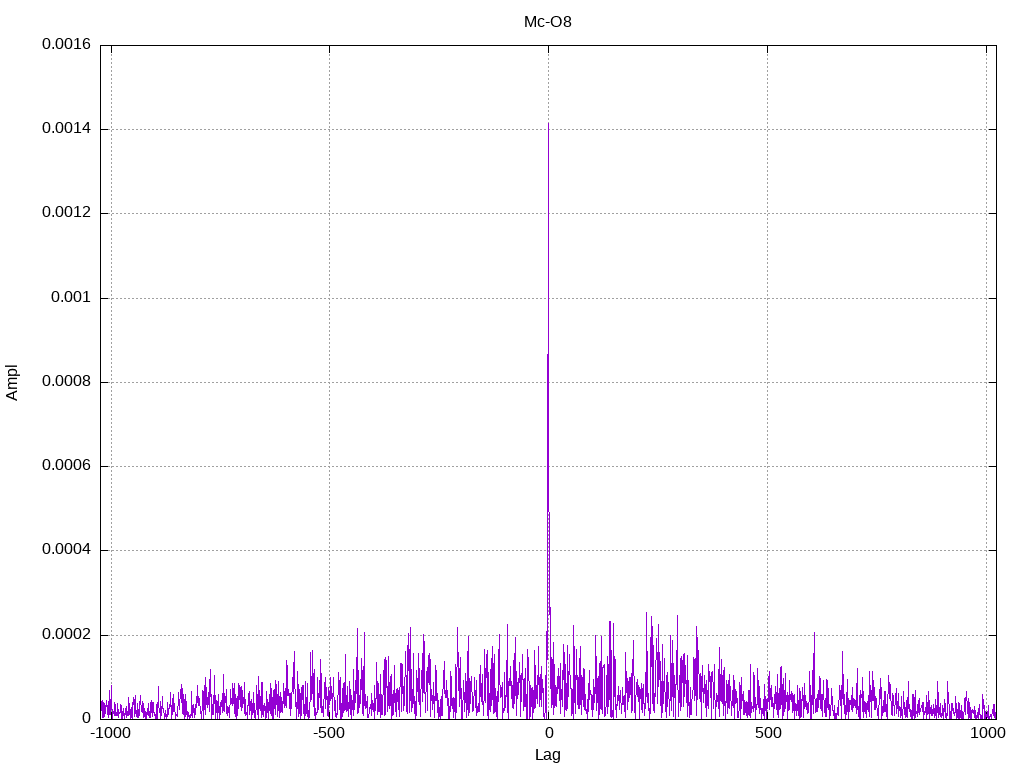
Task: Click the -1000 x-axis tick label
Action: [110, 733]
